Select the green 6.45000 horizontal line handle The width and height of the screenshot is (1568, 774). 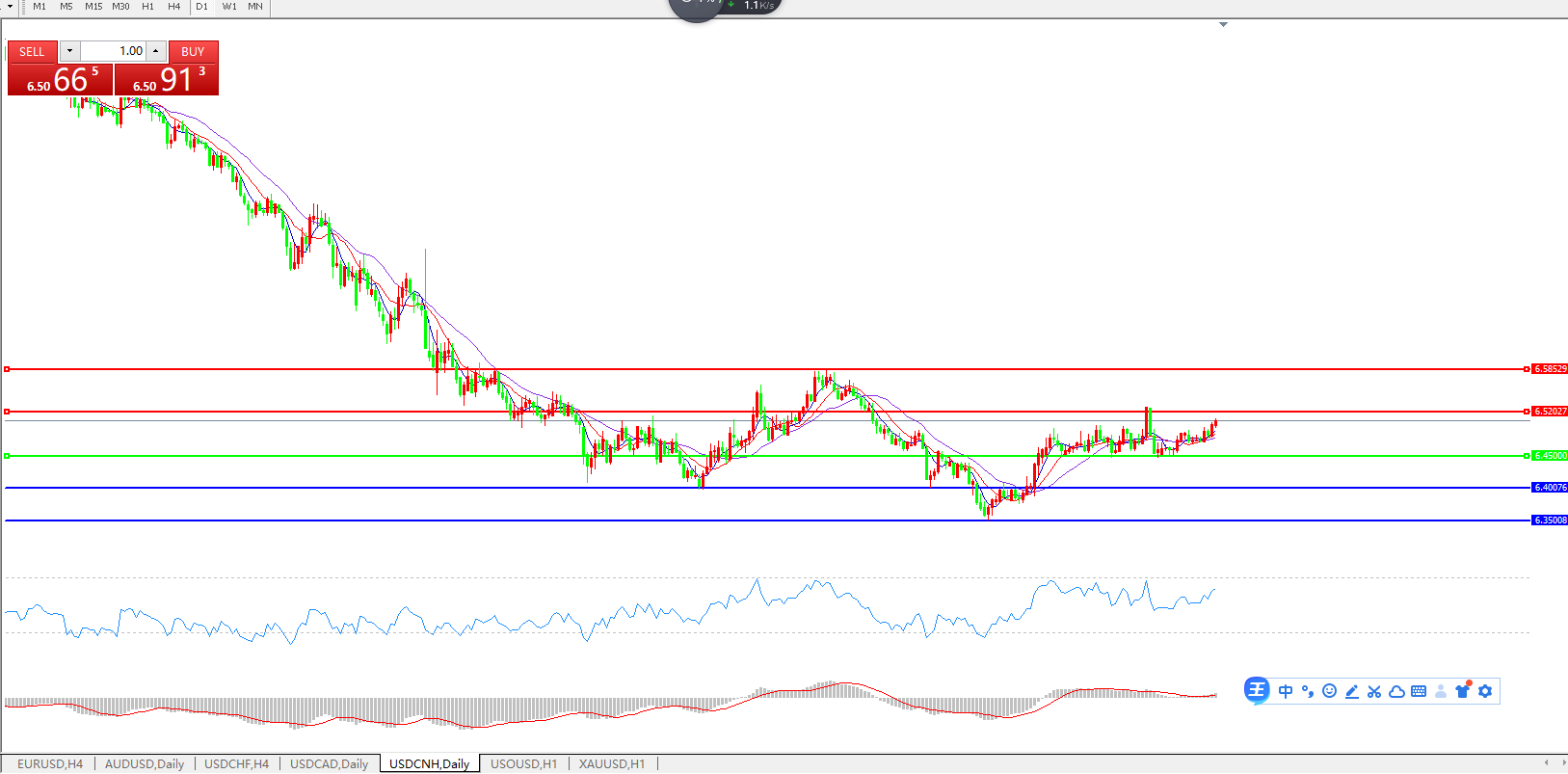click(x=8, y=456)
